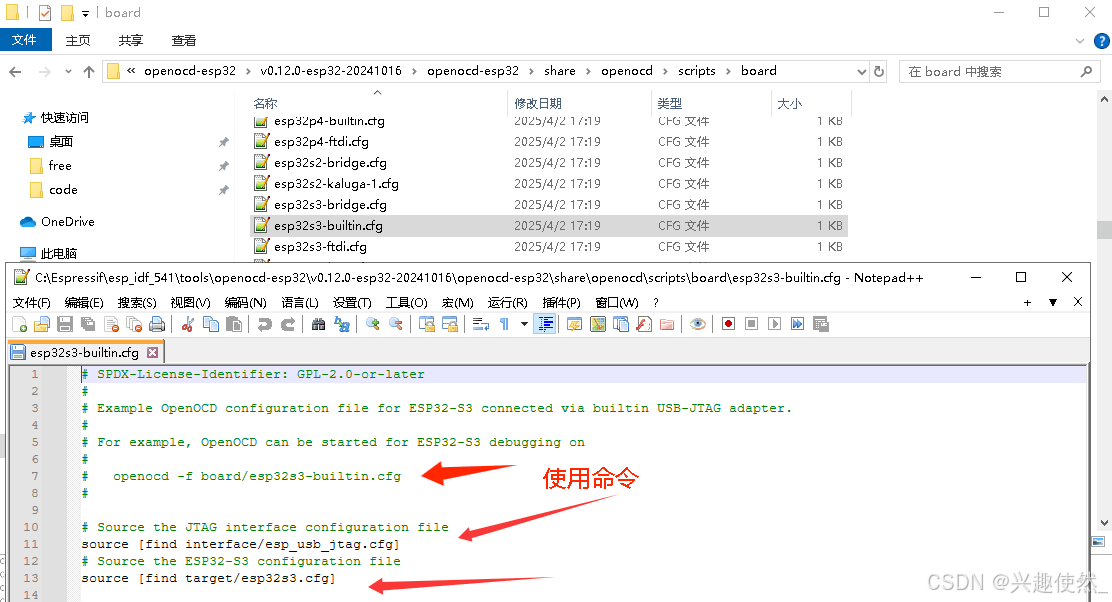Click the Play recorded macro icon

pos(774,324)
